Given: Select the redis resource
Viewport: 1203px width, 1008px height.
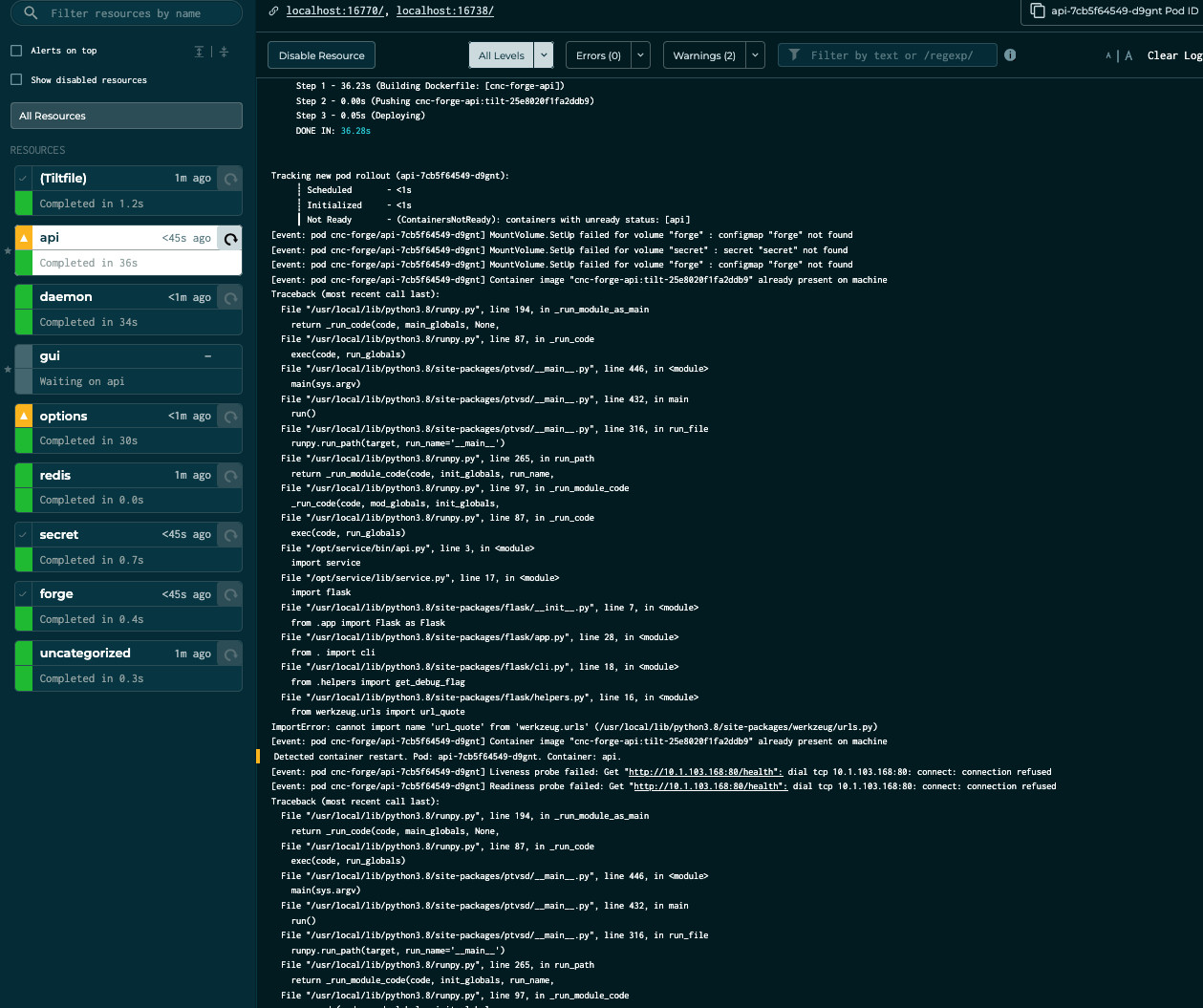Looking at the screenshot, I should click(128, 487).
